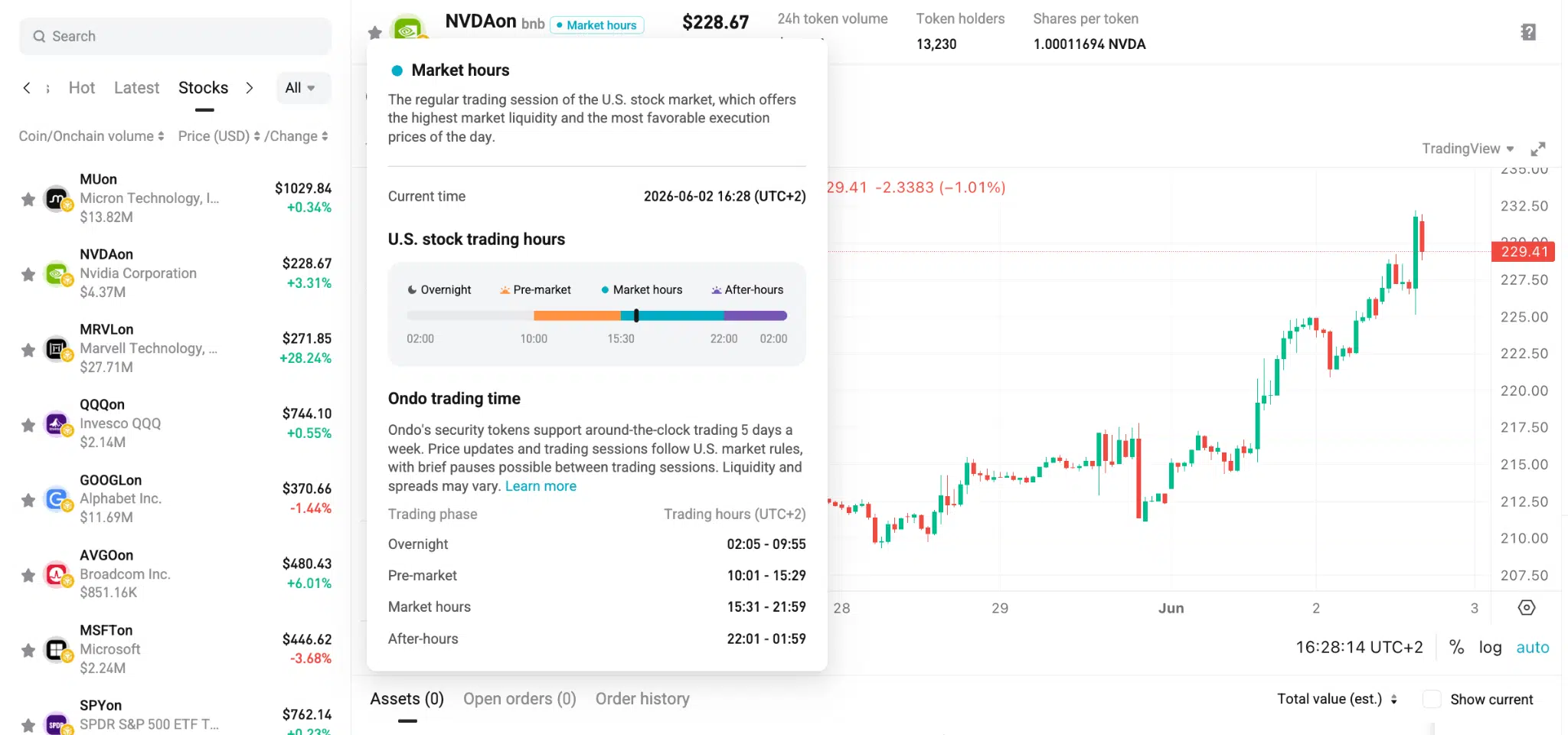
Task: Go to previous category with left arrow
Action: click(27, 88)
